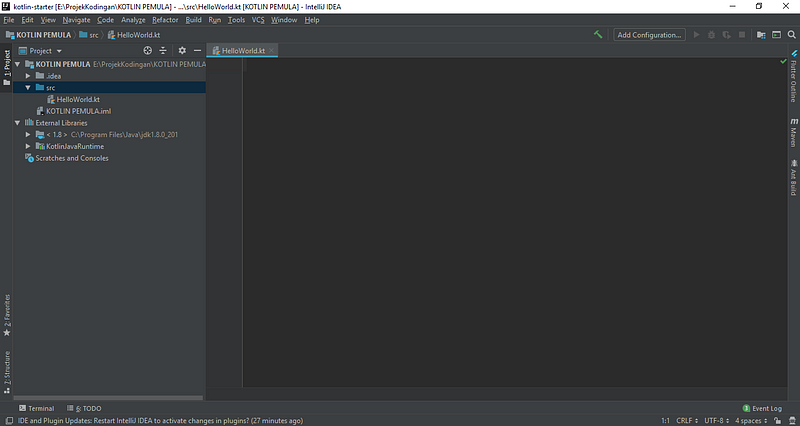Open the 4 spaces indent dropdown

coord(751,421)
